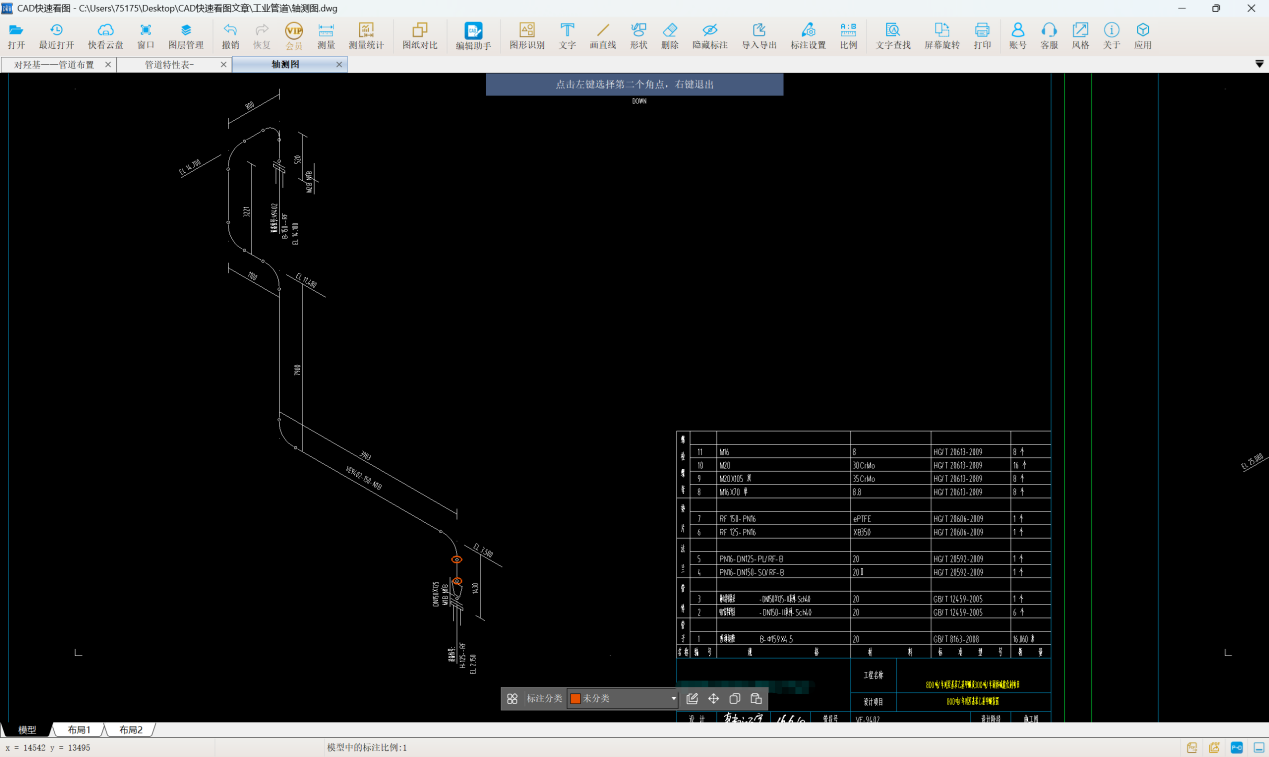Click the move icon in annotation toolbar
Viewport: 1269px width, 757px height.
[x=714, y=699]
